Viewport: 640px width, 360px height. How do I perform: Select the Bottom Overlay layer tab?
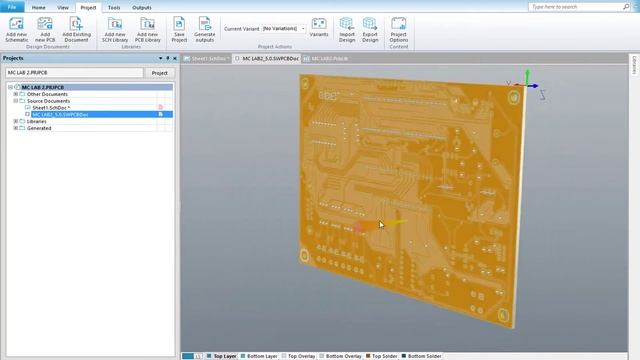(x=340, y=356)
